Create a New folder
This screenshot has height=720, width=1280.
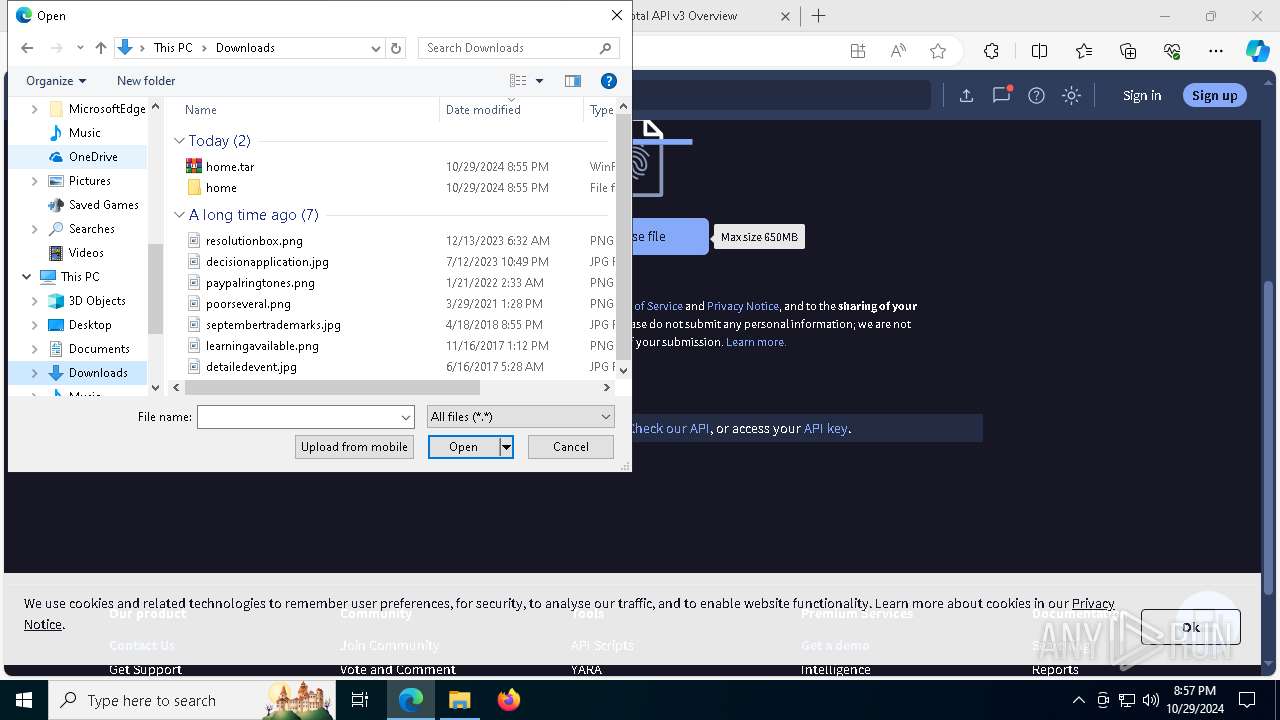coord(146,81)
